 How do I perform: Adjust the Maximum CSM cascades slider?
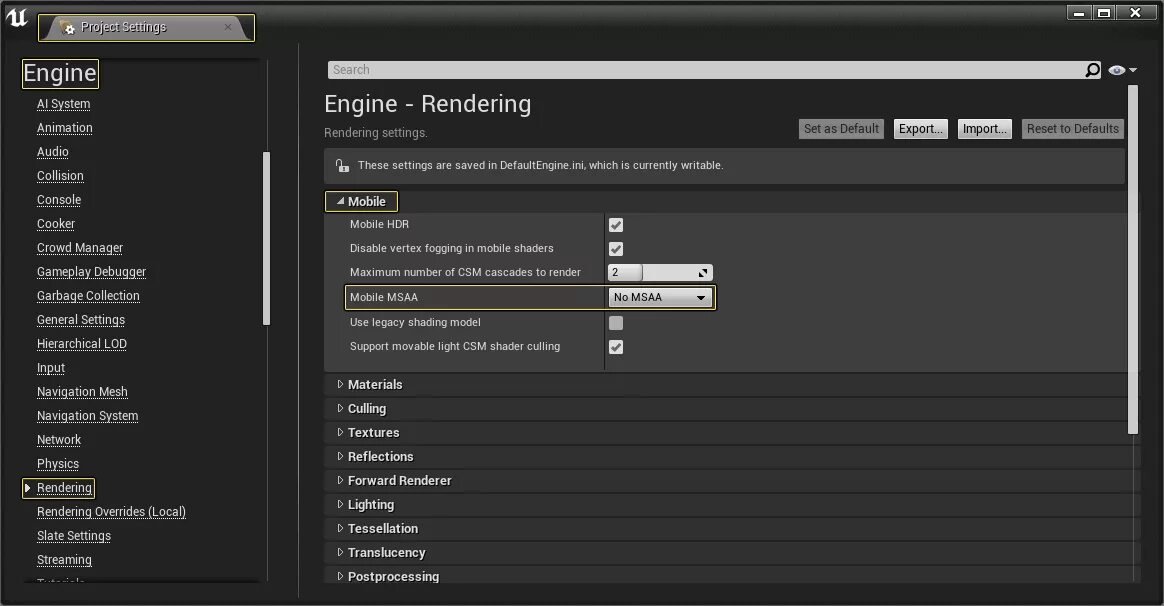click(660, 272)
